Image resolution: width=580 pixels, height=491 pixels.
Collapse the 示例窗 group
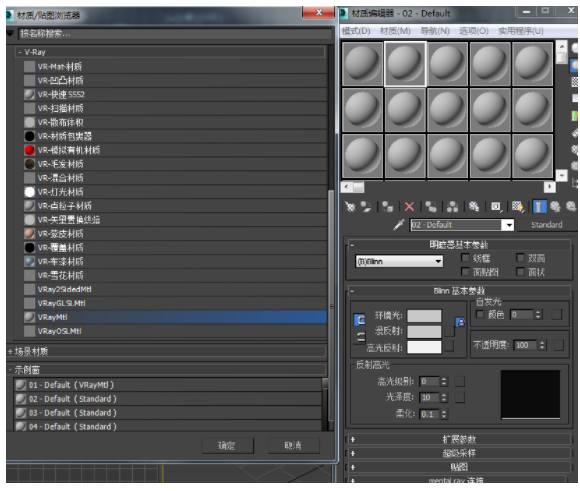click(10, 369)
